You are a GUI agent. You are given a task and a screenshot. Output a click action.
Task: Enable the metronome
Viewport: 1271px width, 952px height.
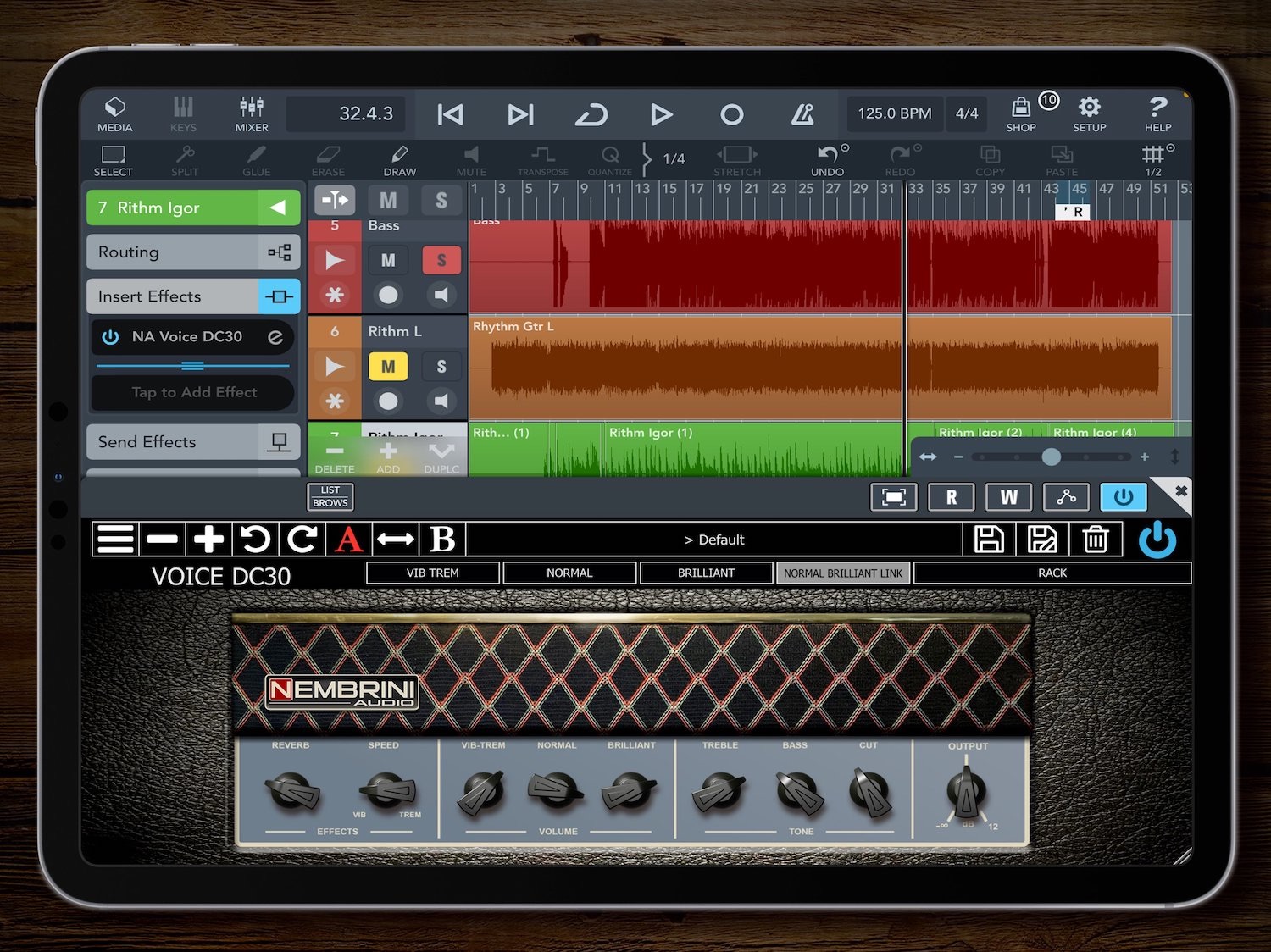pyautogui.click(x=802, y=114)
